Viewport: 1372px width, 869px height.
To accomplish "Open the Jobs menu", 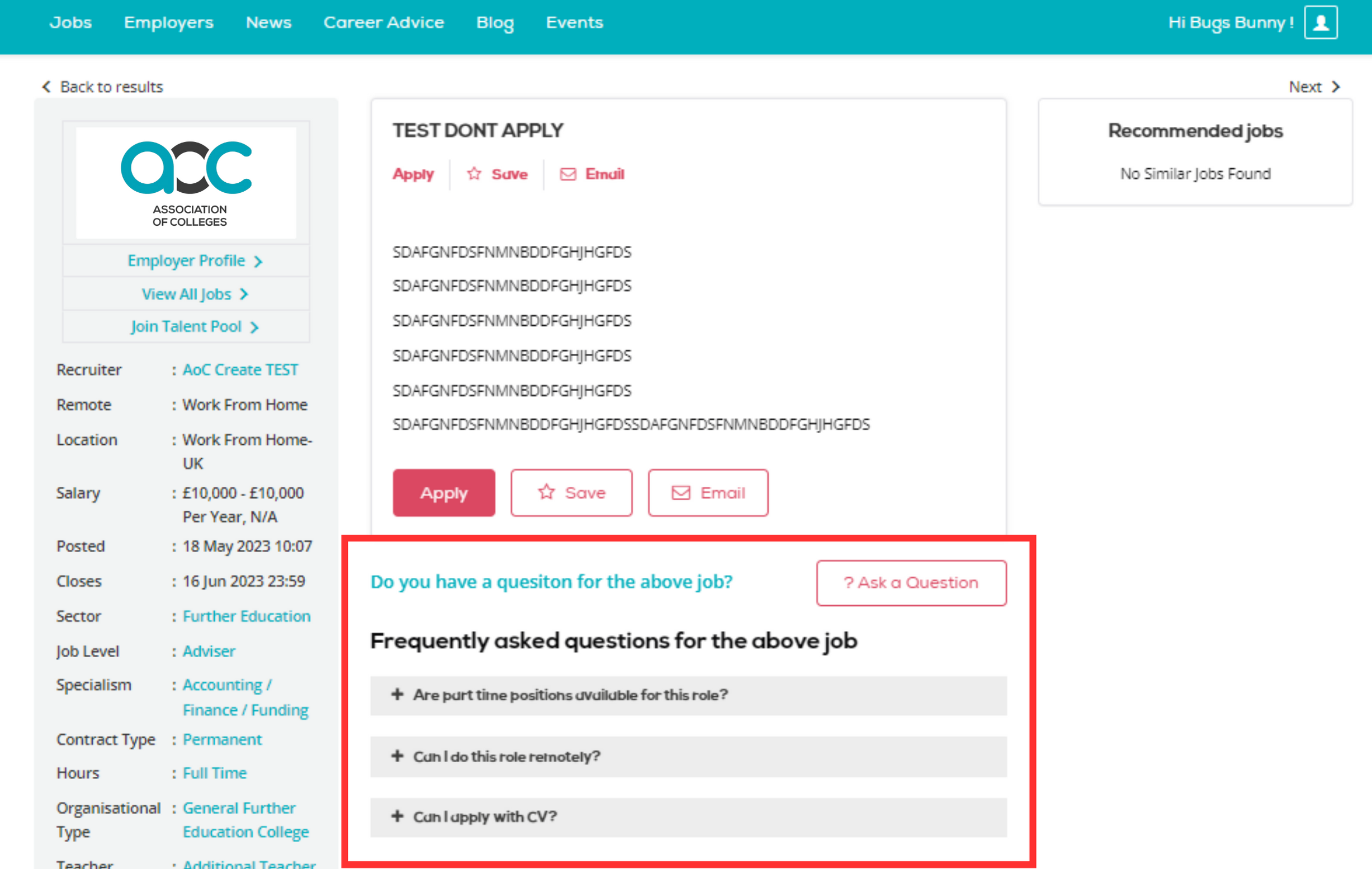I will (70, 23).
